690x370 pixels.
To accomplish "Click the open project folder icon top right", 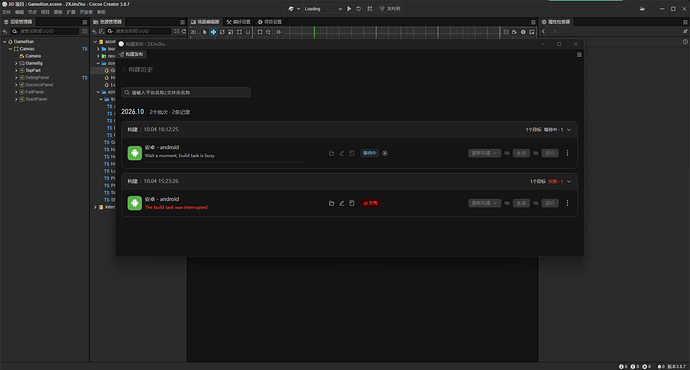I will (x=642, y=9).
